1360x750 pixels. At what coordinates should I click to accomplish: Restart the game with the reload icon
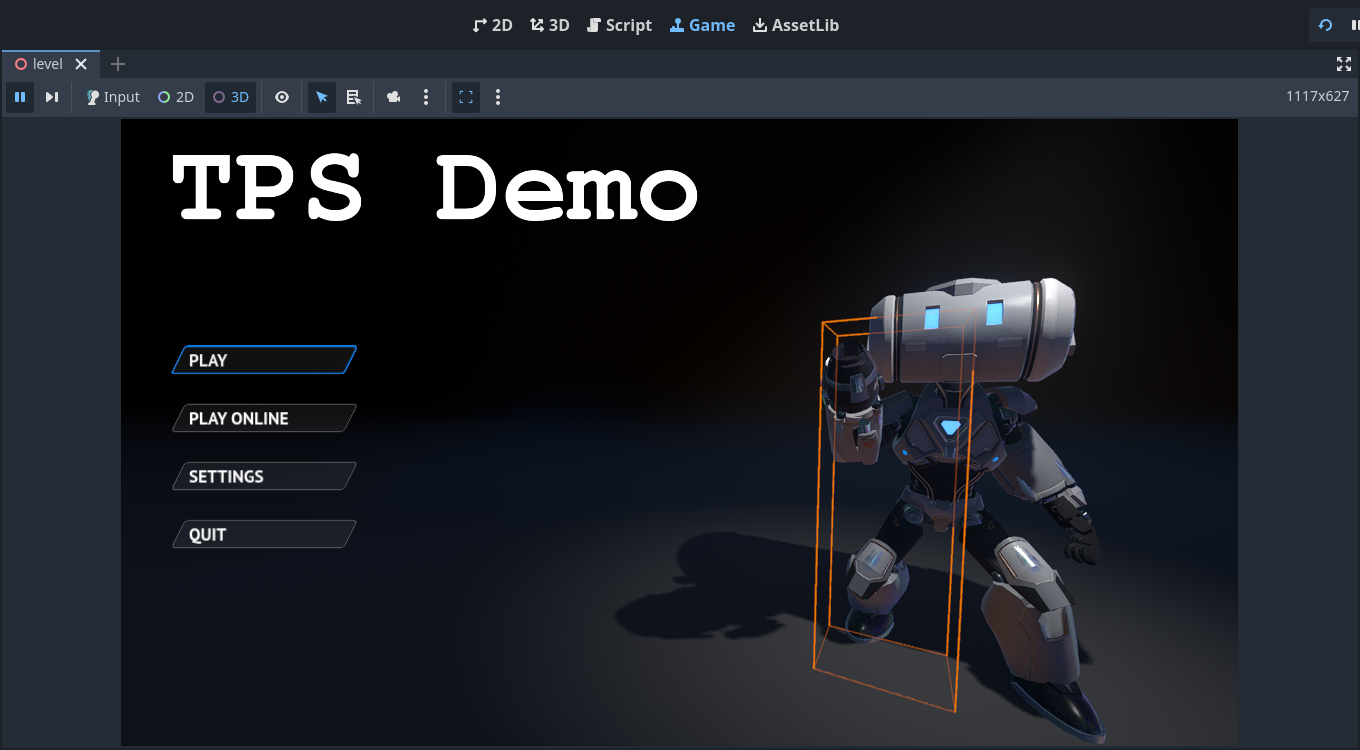click(x=1327, y=25)
